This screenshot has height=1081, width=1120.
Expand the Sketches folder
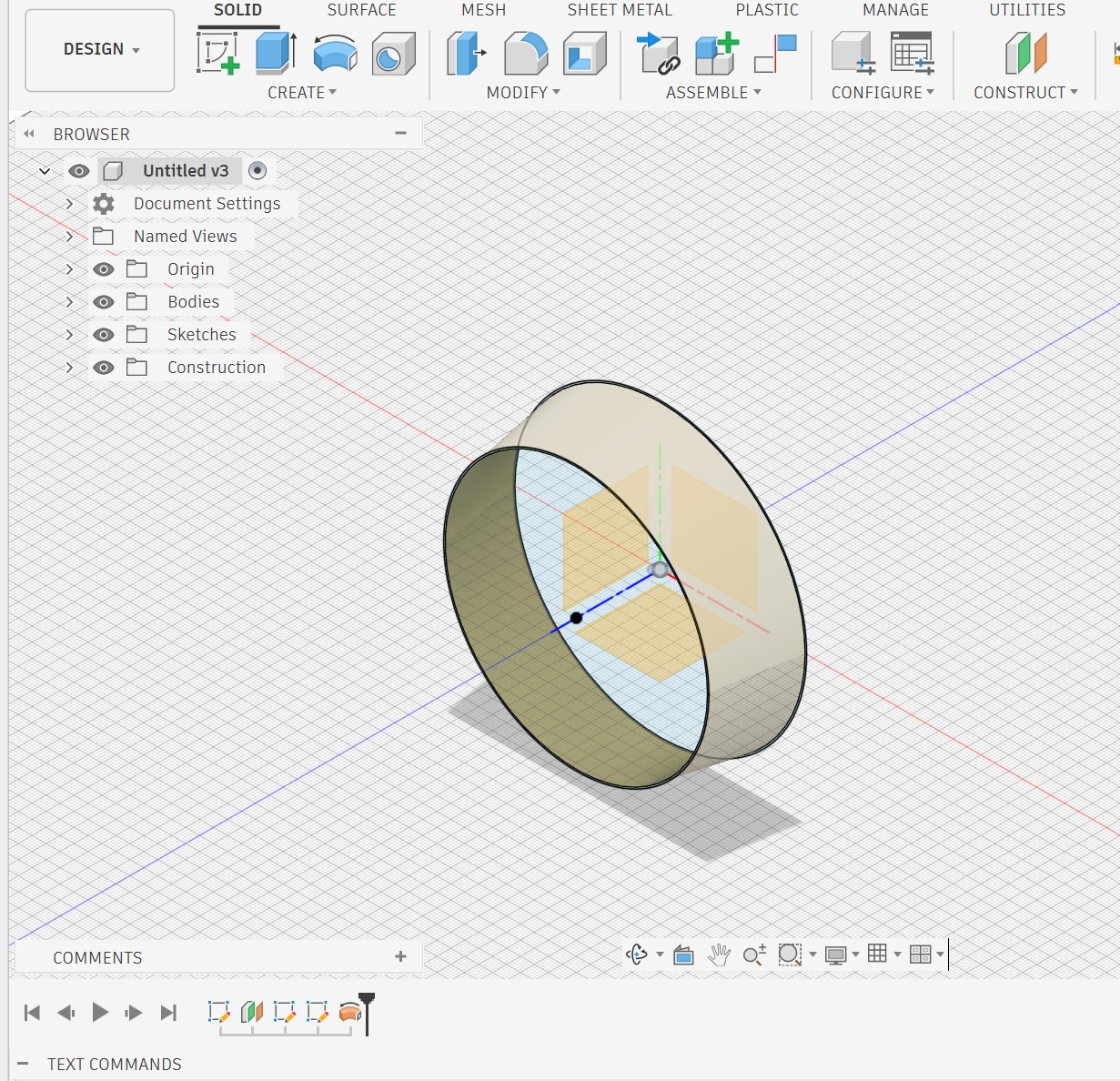[69, 335]
